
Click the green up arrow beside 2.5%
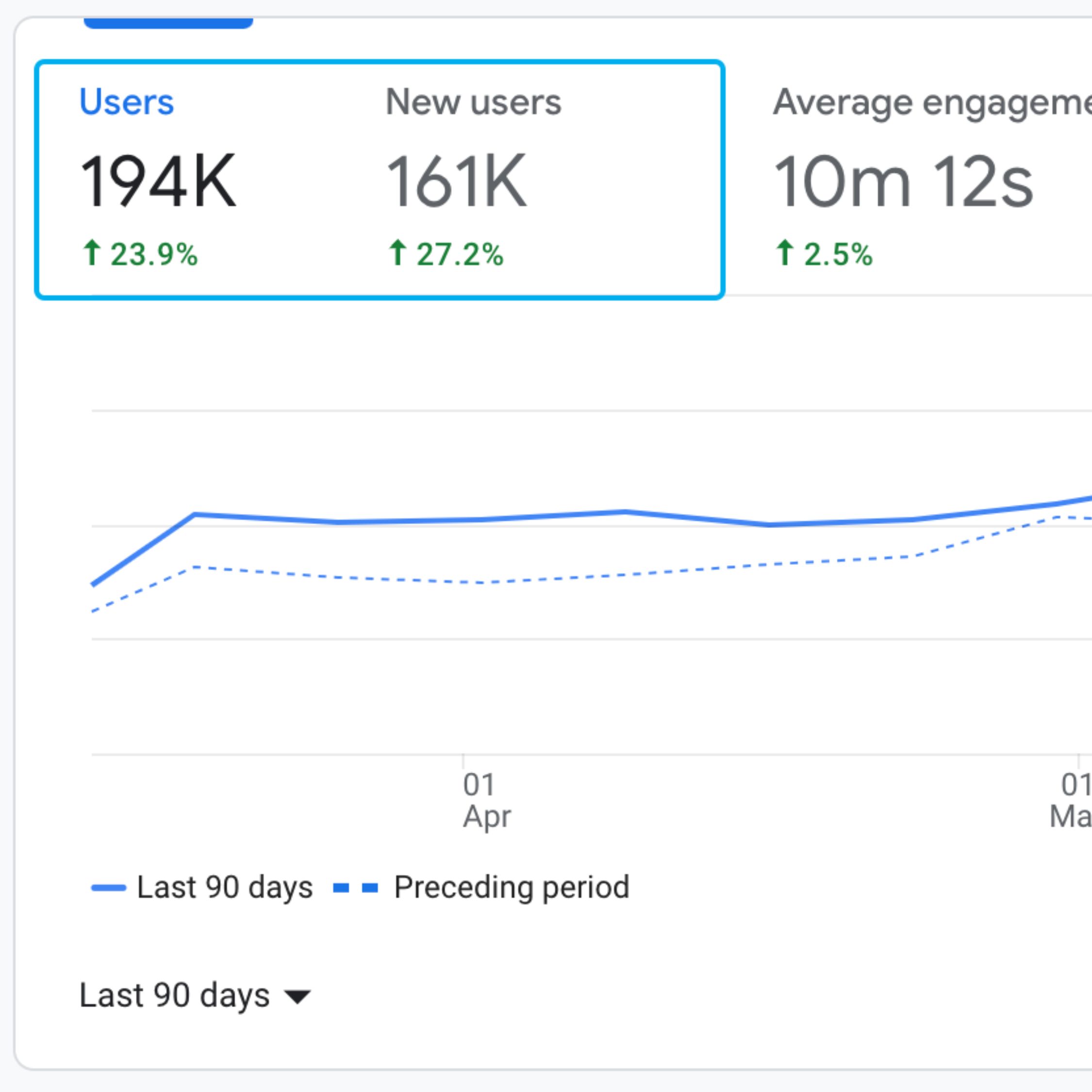784,253
